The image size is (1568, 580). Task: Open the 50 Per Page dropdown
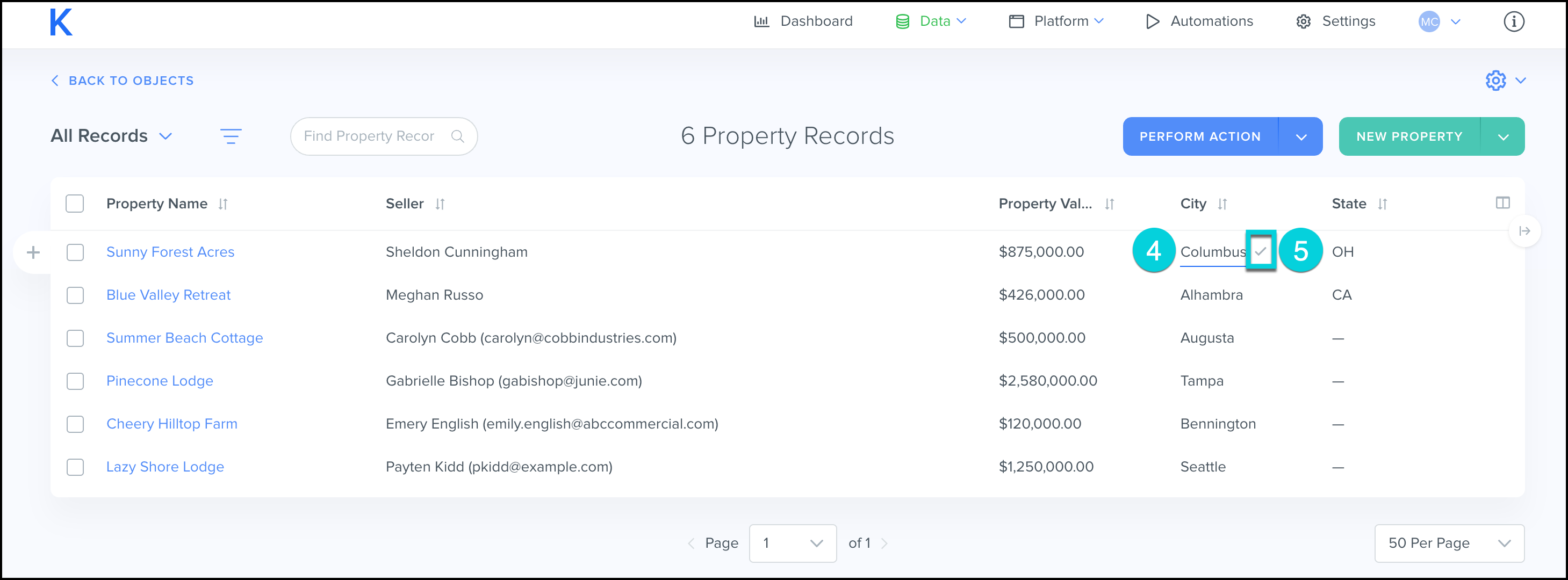pos(1449,543)
